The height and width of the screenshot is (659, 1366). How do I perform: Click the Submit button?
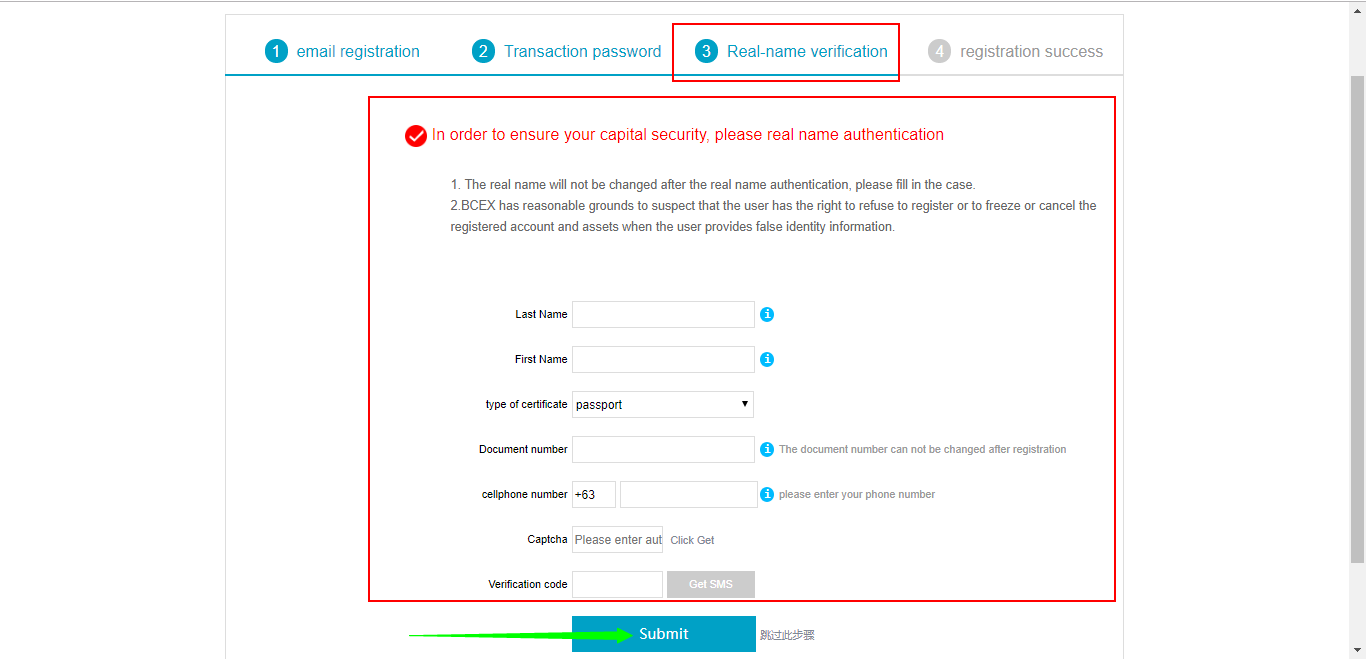(x=664, y=634)
